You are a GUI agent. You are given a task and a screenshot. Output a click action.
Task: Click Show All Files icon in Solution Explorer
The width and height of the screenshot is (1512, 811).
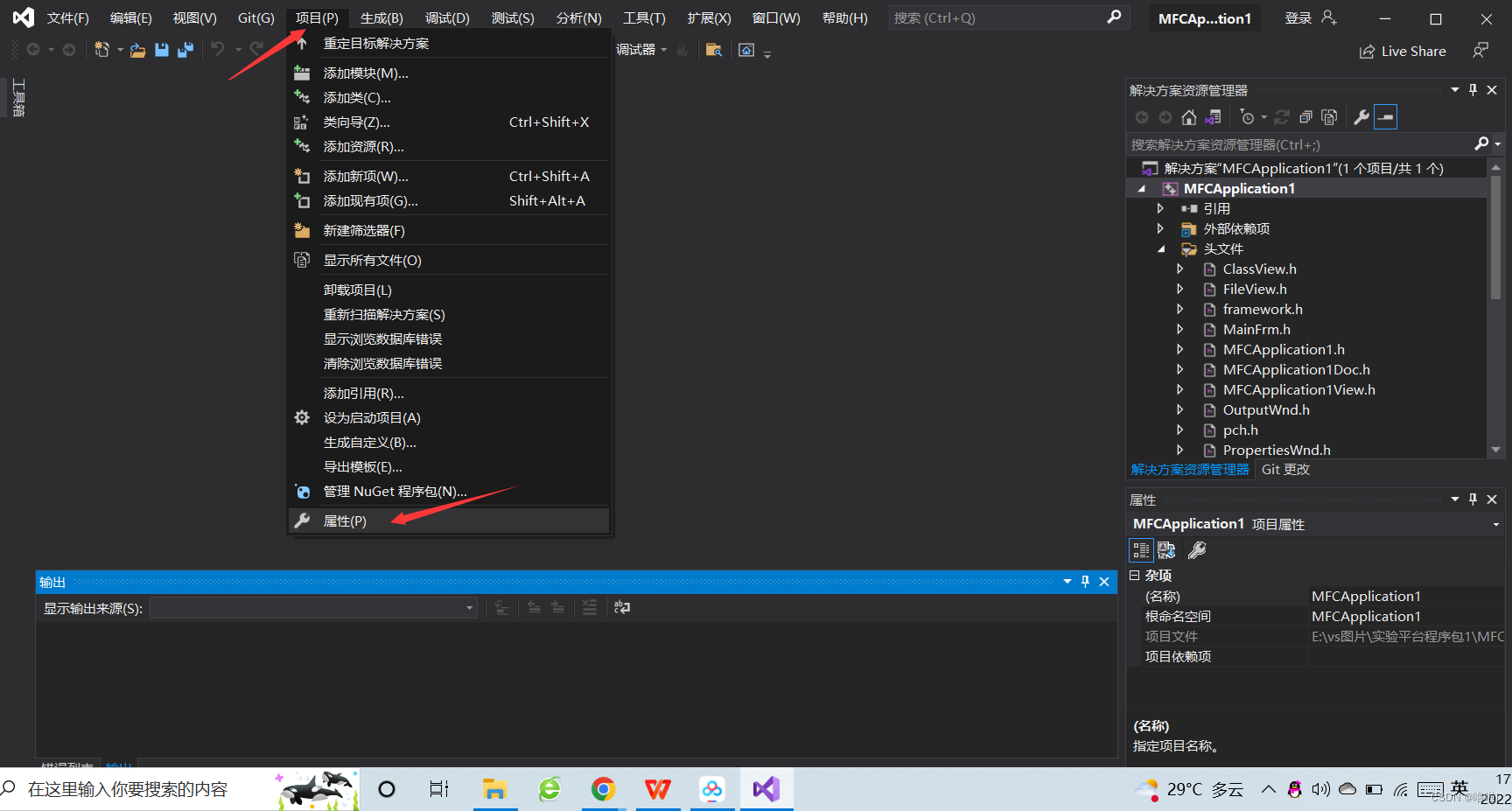click(1329, 117)
